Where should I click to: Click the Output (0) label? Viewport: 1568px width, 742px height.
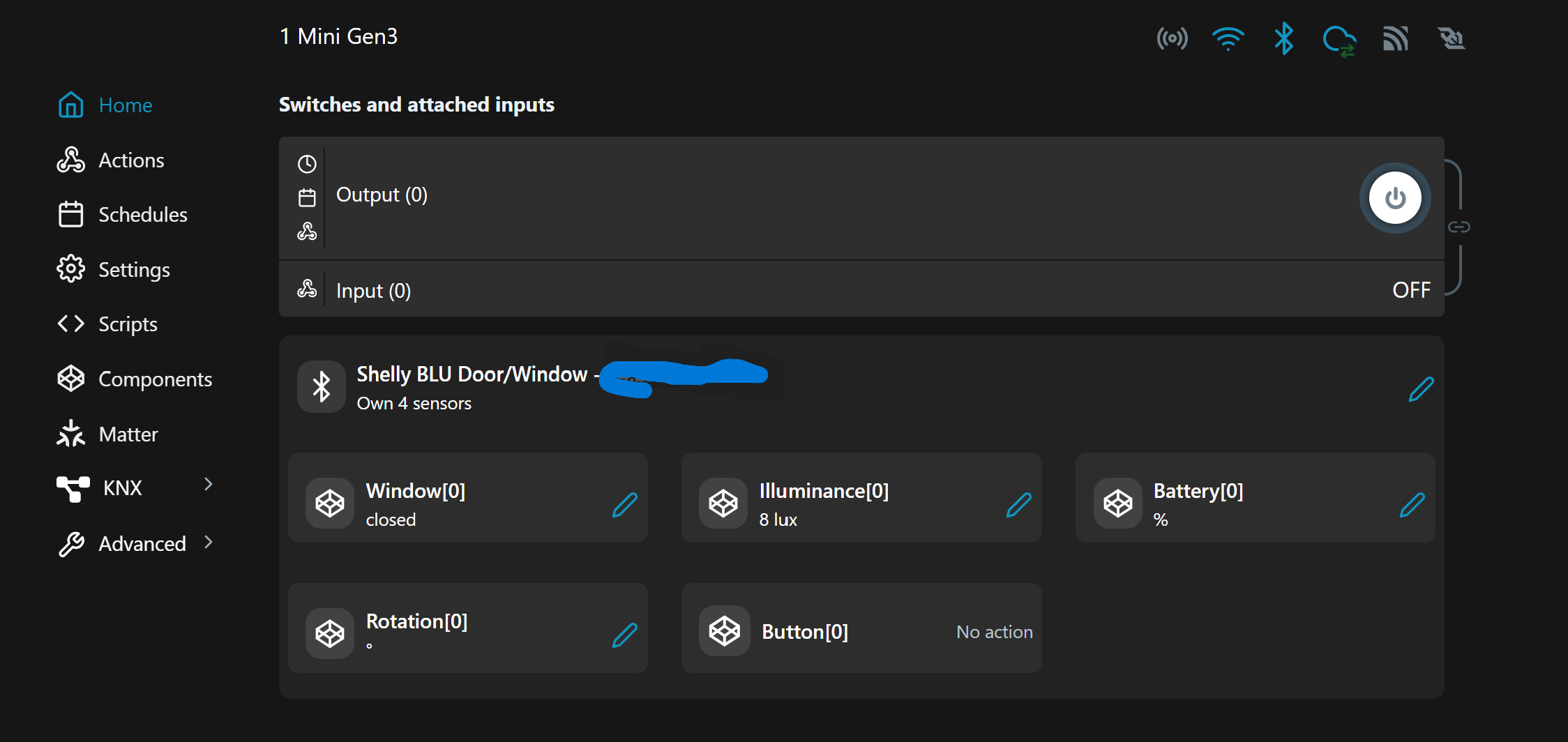click(x=382, y=195)
